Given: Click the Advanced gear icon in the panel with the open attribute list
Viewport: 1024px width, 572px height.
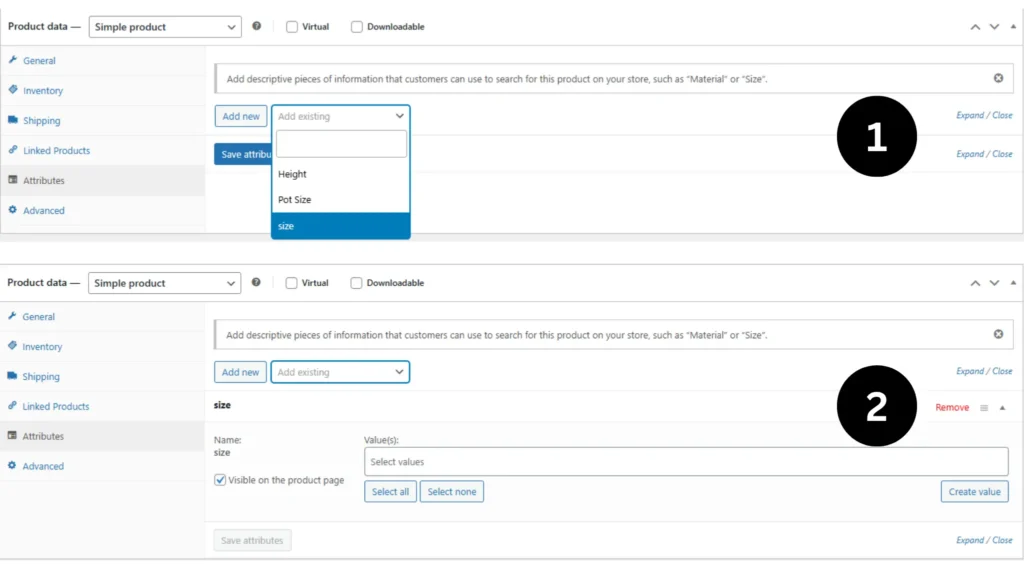Looking at the screenshot, I should [x=12, y=210].
